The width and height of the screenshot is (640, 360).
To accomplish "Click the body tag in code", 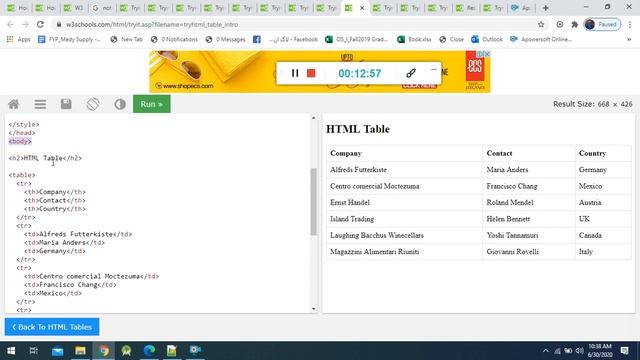I will coord(20,141).
